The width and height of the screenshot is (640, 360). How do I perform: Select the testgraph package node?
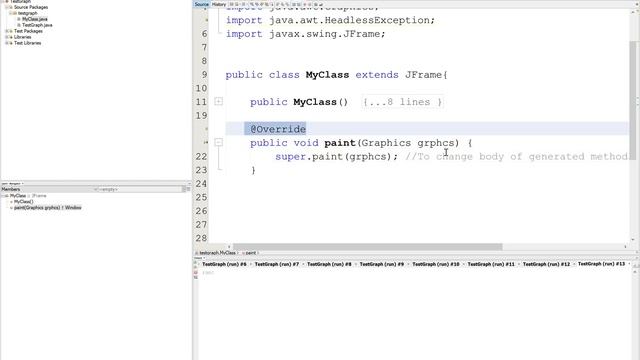(27, 13)
